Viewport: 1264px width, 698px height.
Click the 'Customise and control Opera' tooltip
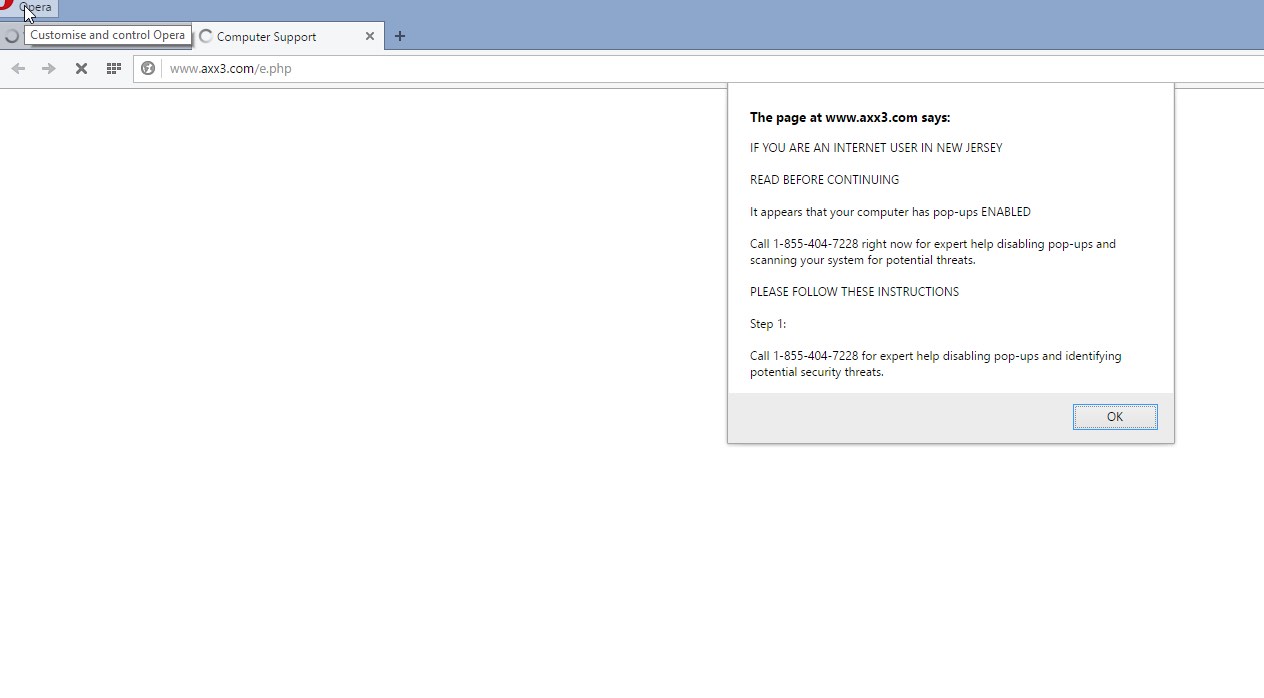click(x=108, y=35)
